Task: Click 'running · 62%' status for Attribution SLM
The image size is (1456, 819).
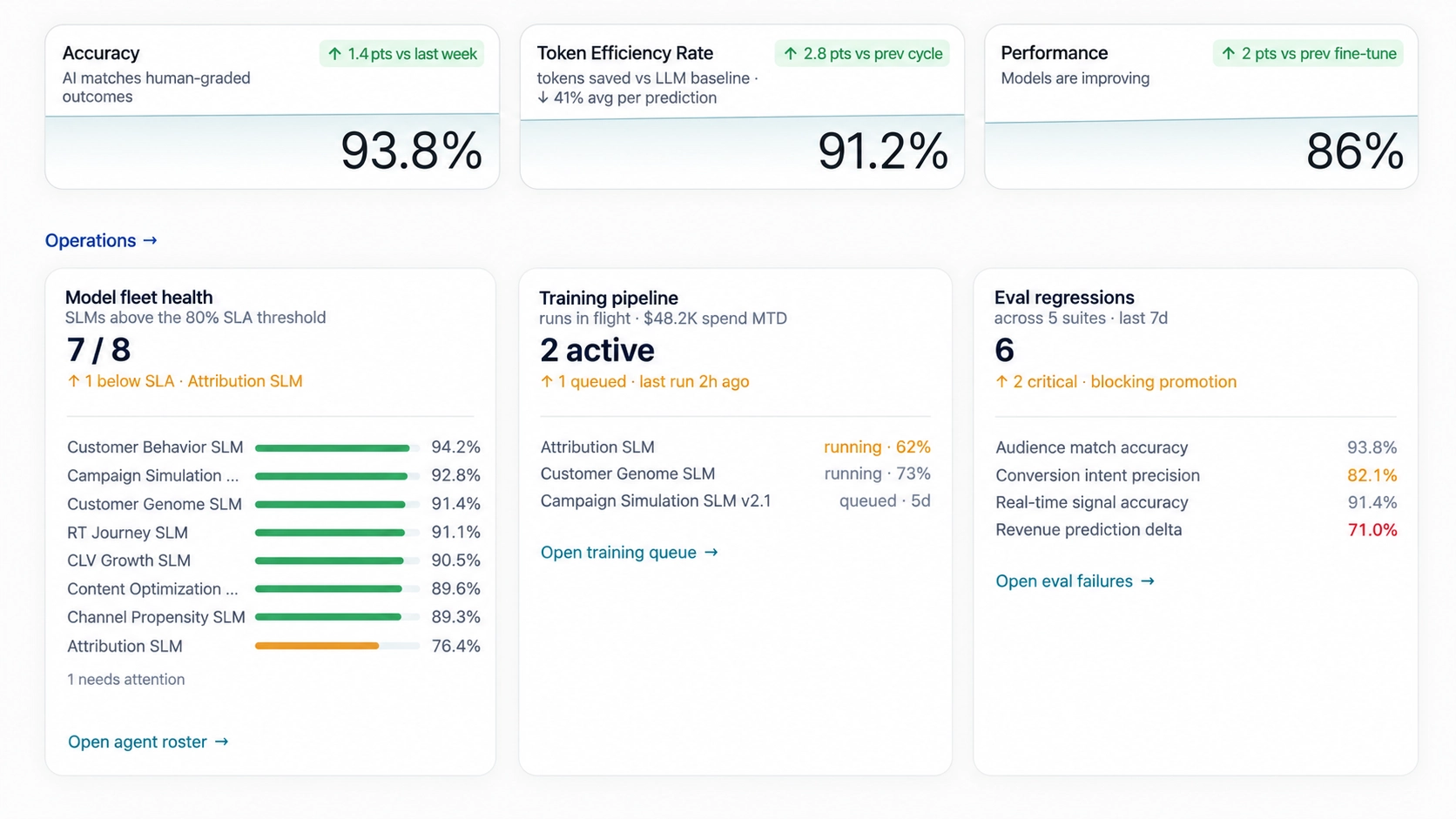Action: [x=877, y=447]
